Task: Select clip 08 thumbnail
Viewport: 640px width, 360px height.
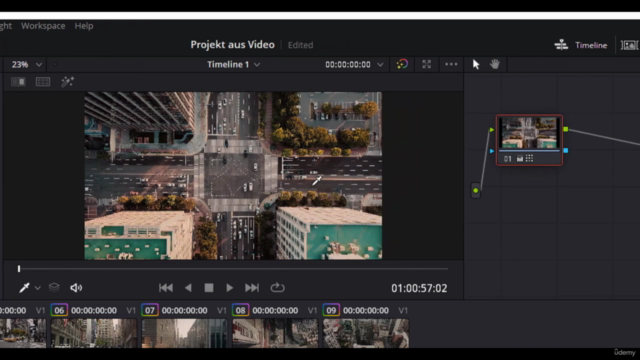Action: pyautogui.click(x=275, y=333)
